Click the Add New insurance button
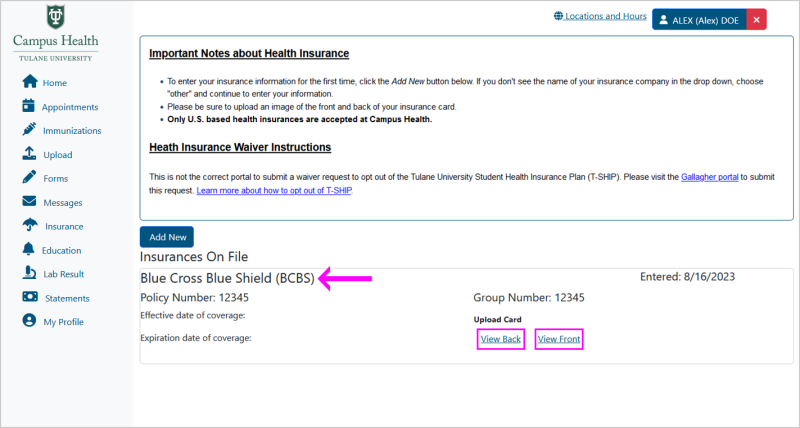The image size is (800, 428). [x=167, y=237]
